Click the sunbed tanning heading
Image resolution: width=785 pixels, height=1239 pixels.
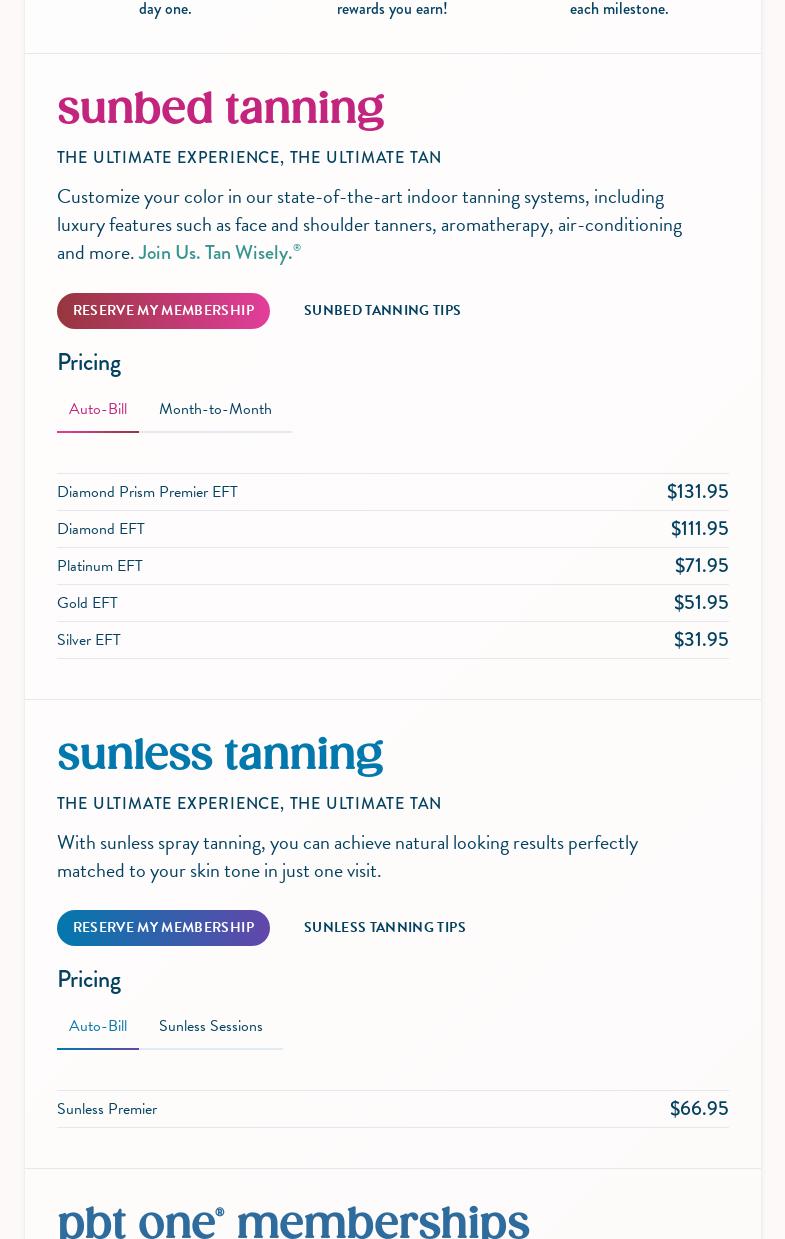click(220, 108)
